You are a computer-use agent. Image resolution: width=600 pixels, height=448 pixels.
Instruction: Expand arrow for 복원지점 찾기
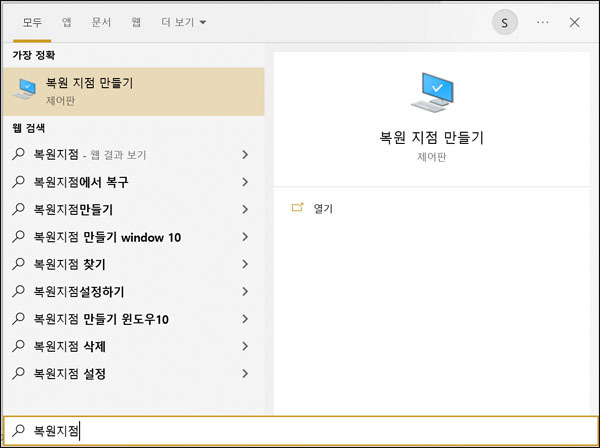245,264
